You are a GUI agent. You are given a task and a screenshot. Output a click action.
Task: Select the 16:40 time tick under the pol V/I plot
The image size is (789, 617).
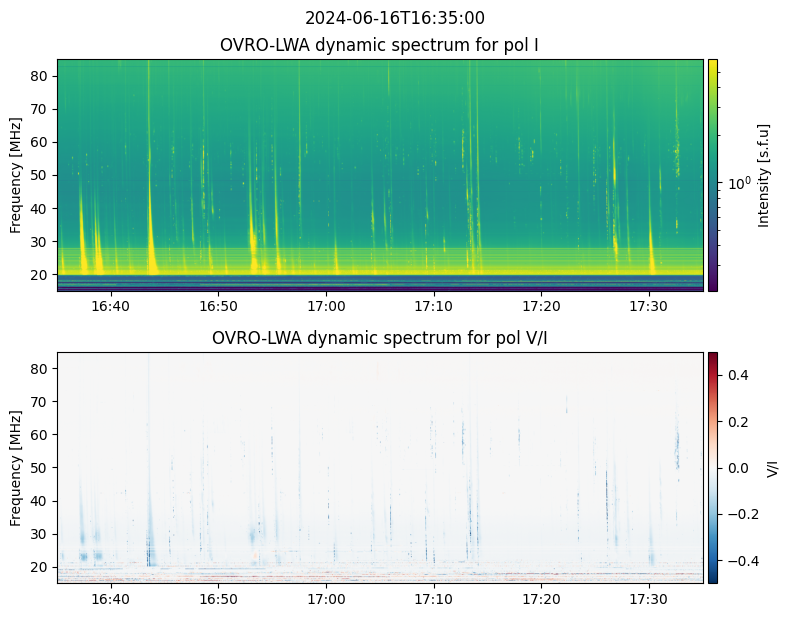pos(110,598)
